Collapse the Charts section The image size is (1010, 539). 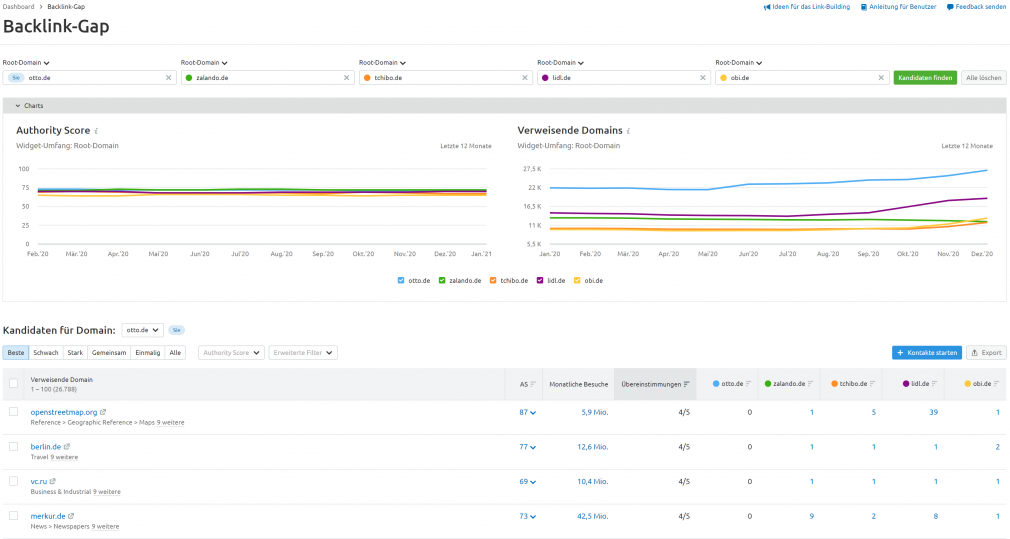[x=29, y=106]
